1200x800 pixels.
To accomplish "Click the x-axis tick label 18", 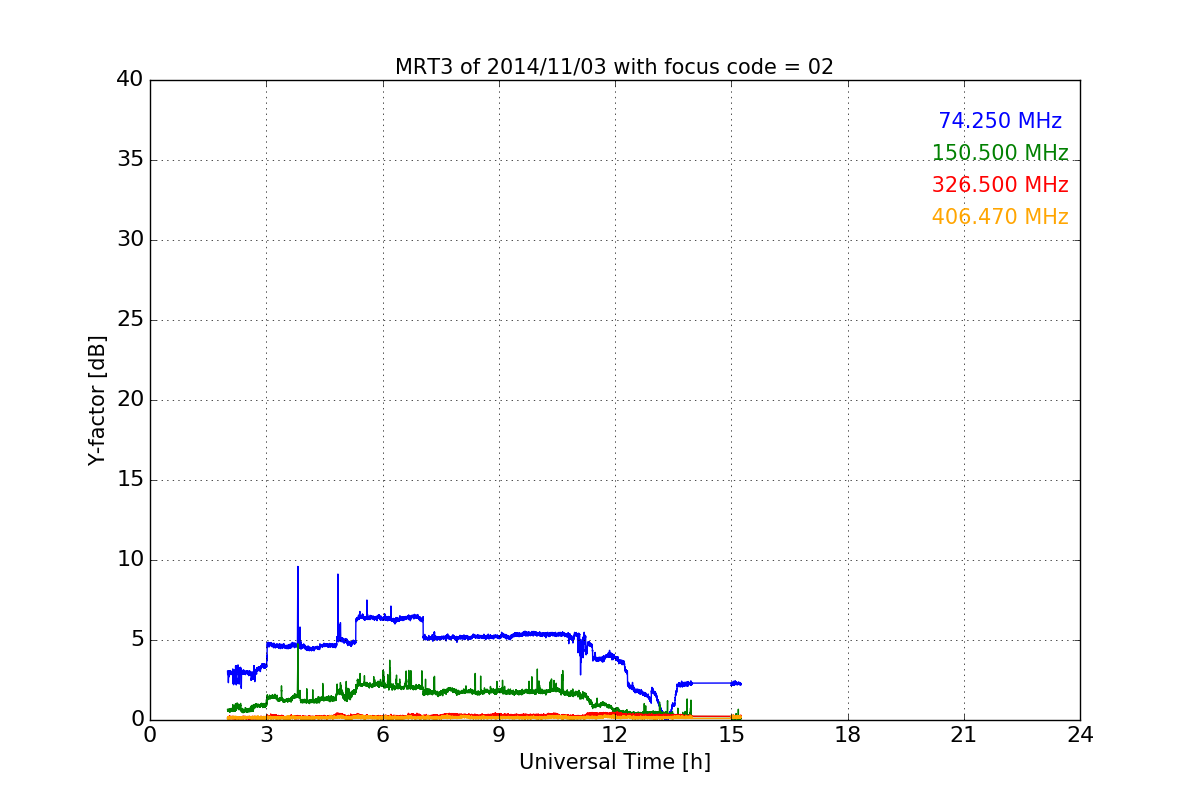I will pos(848,735).
